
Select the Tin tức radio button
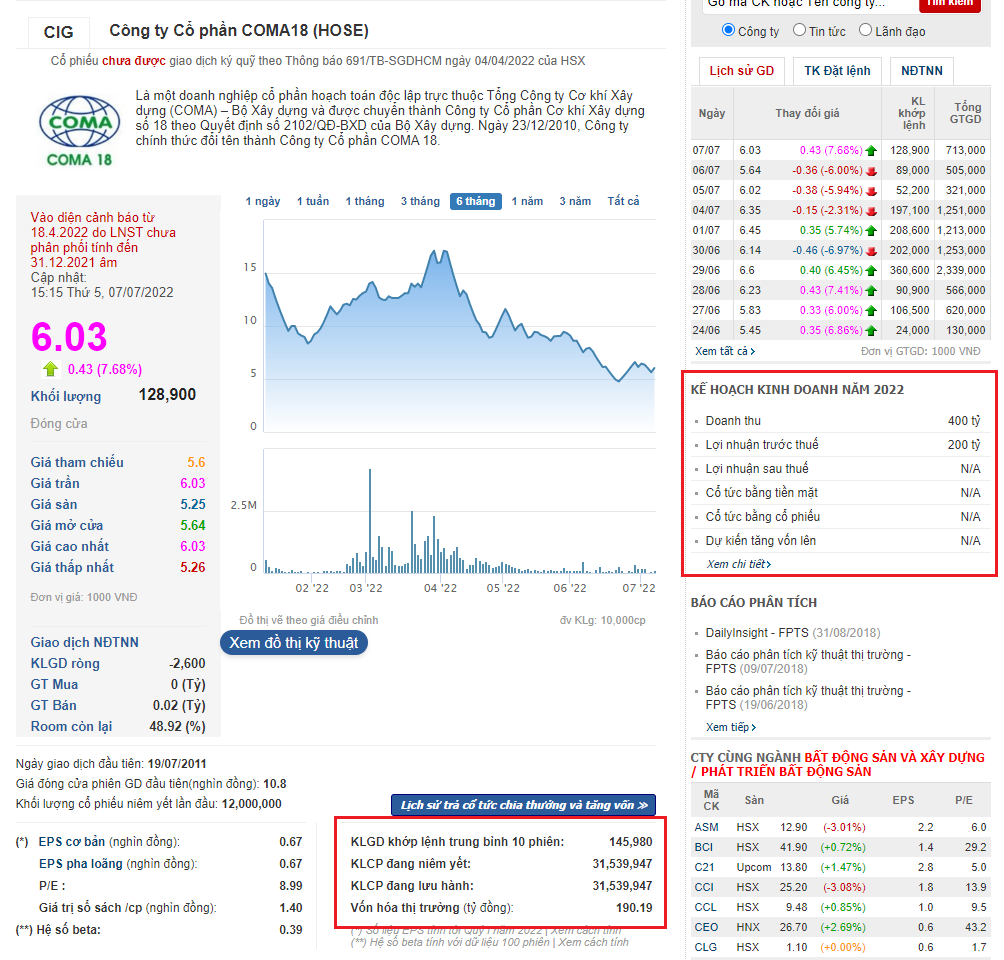click(x=799, y=30)
